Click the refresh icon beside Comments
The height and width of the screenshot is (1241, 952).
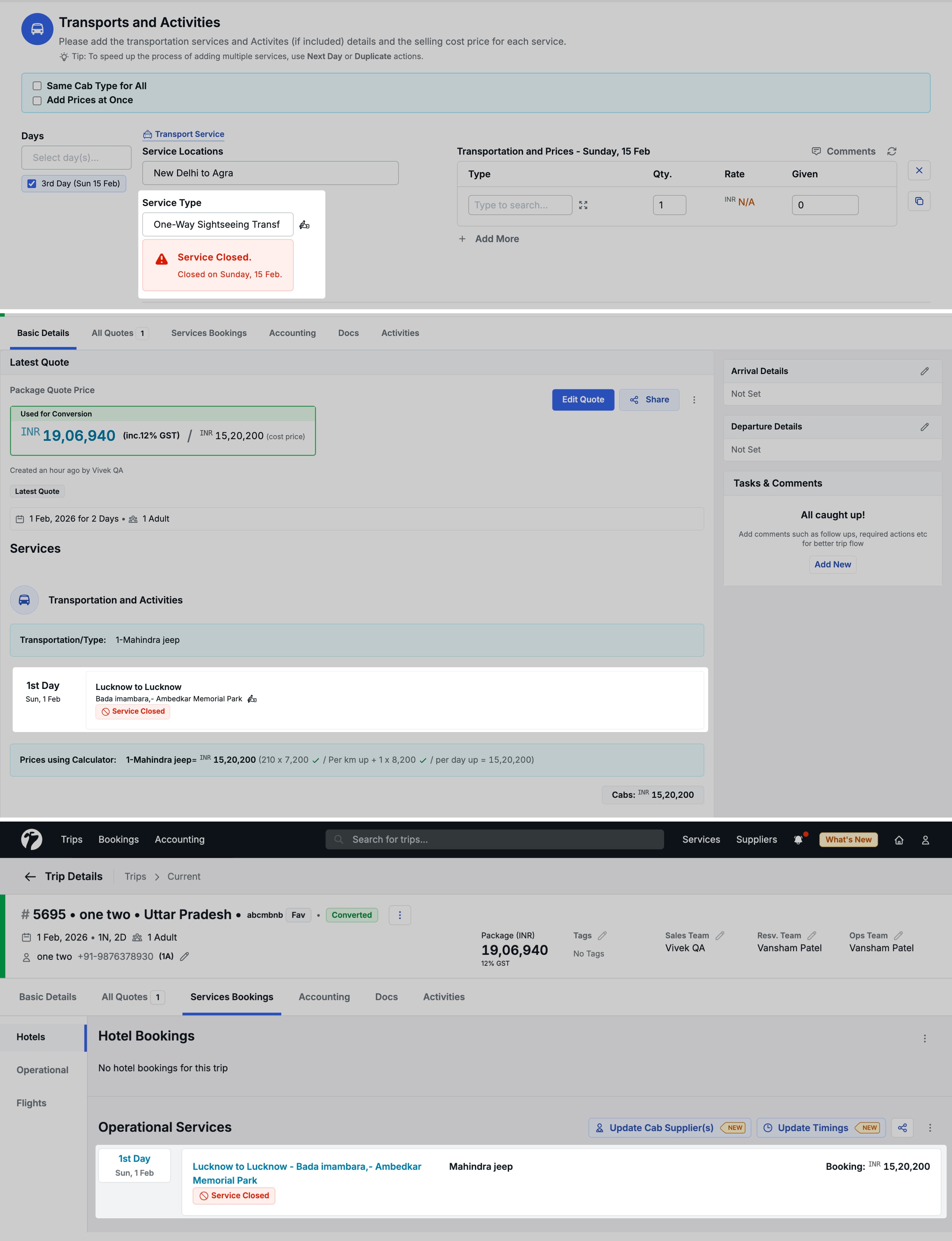click(x=892, y=151)
